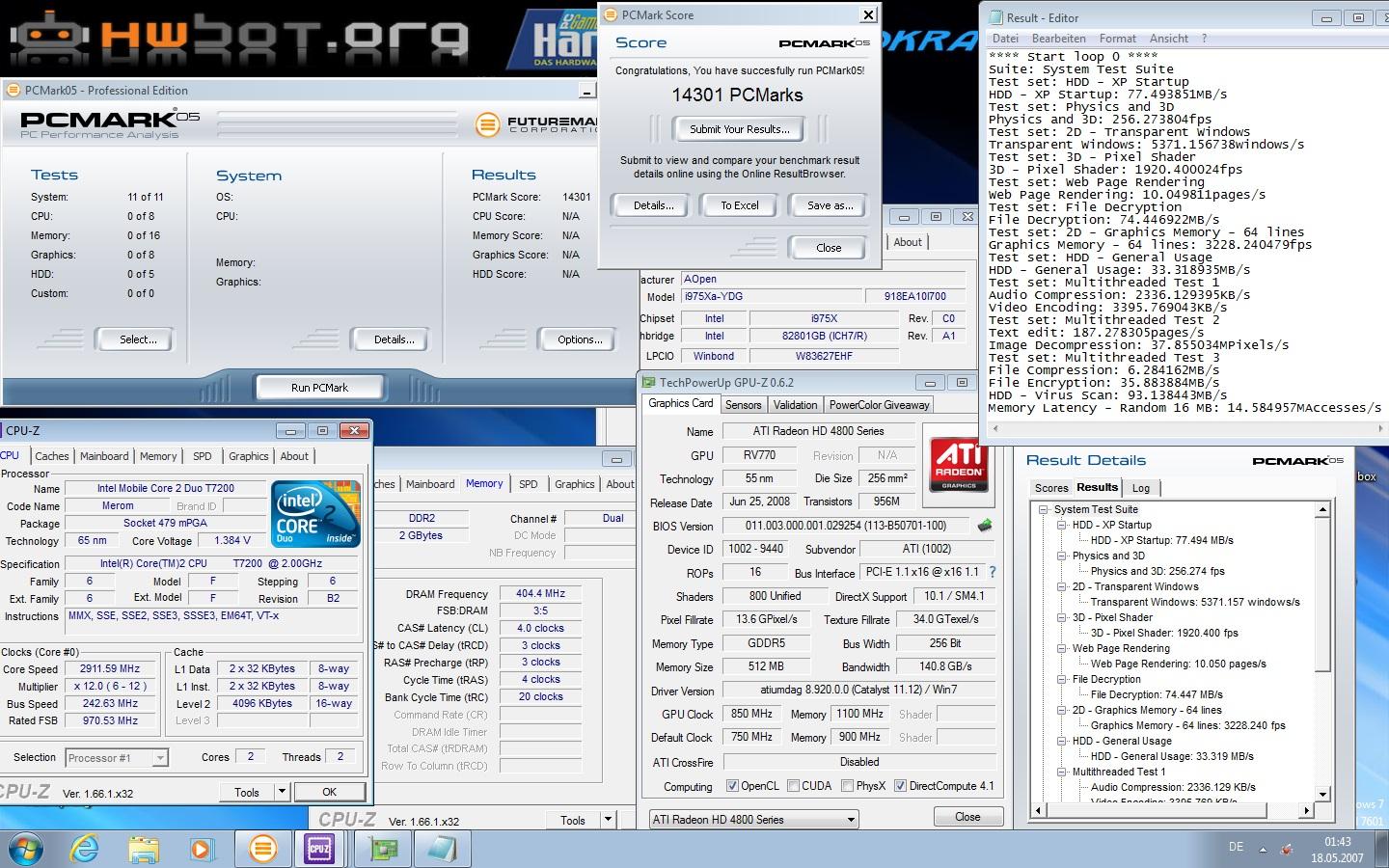This screenshot has width=1389, height=868.
Task: Collapse the System Test Suite tree node
Action: 1044,509
